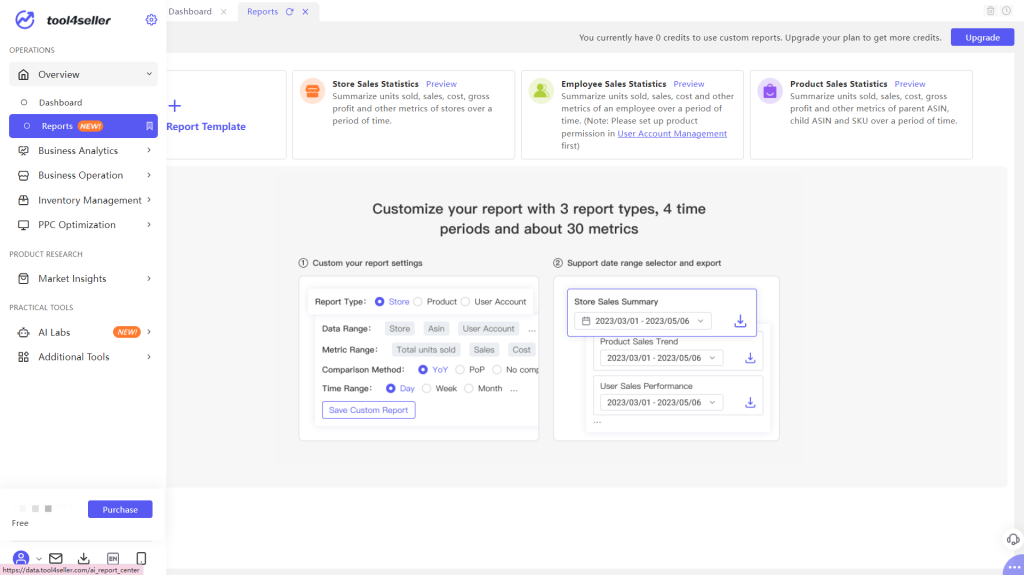Refresh the Reports tab
This screenshot has height=575, width=1024.
coord(289,12)
